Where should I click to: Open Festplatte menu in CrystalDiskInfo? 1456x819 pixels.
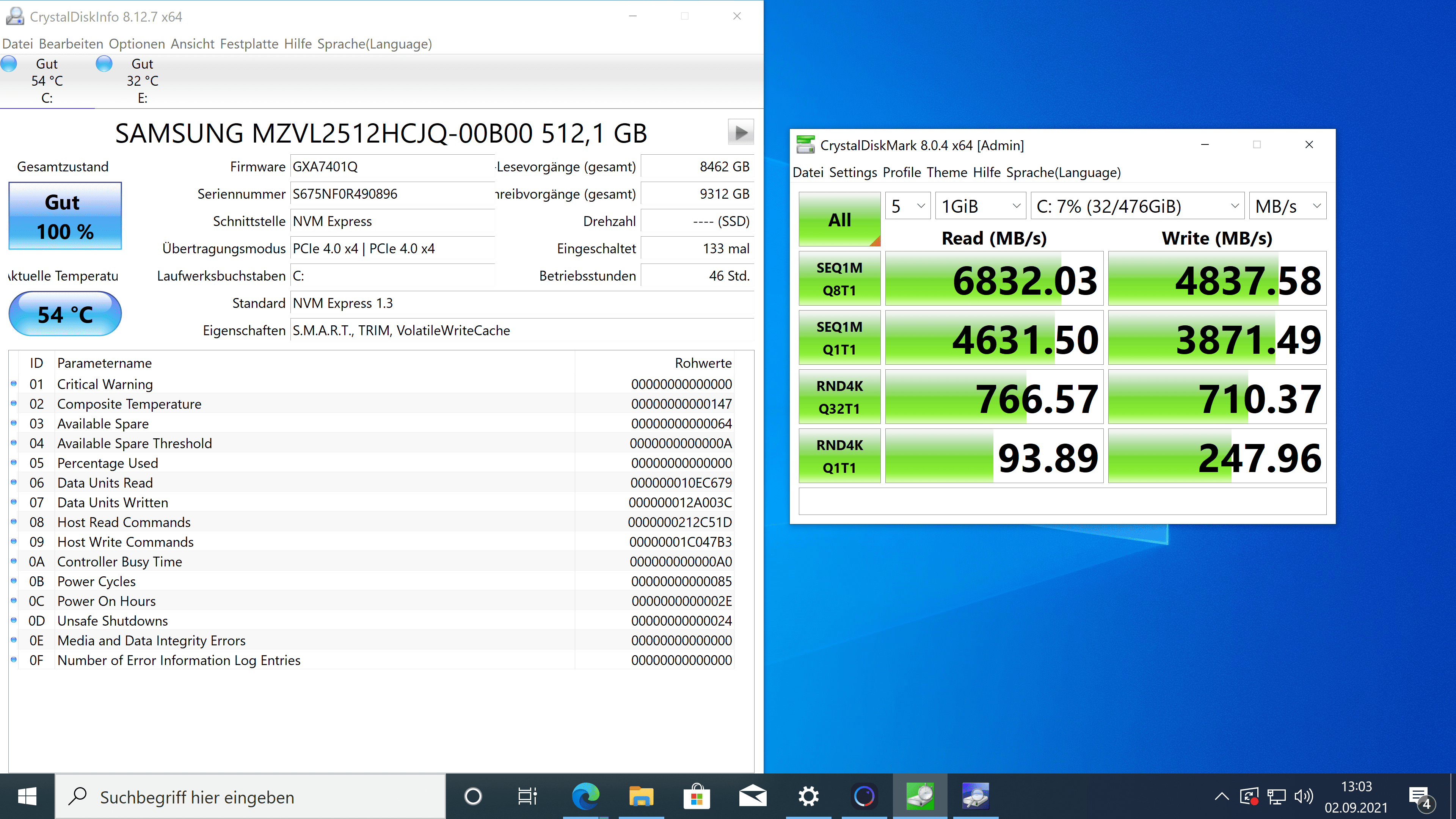click(x=249, y=44)
